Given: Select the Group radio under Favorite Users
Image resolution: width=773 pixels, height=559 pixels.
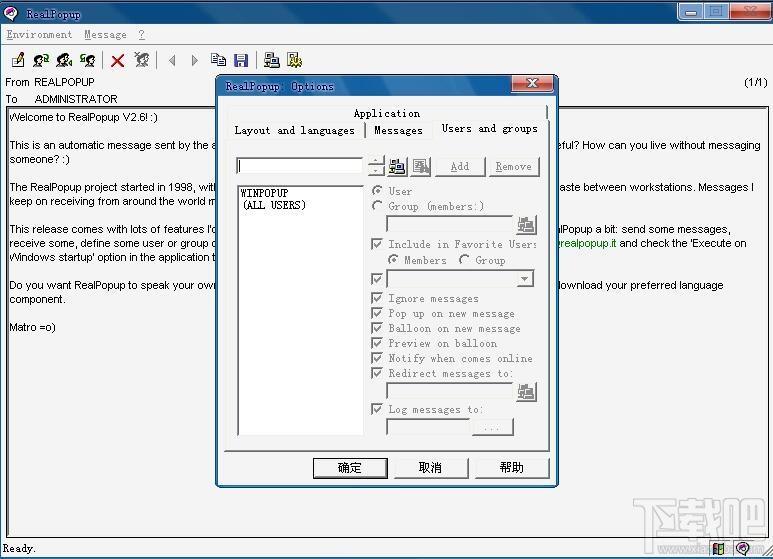Looking at the screenshot, I should click(464, 259).
